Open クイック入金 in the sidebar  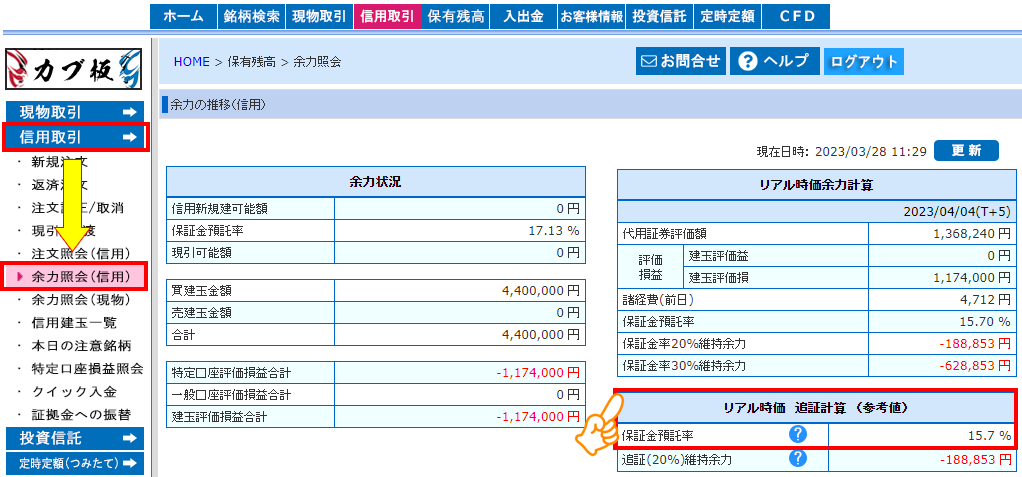(74, 391)
